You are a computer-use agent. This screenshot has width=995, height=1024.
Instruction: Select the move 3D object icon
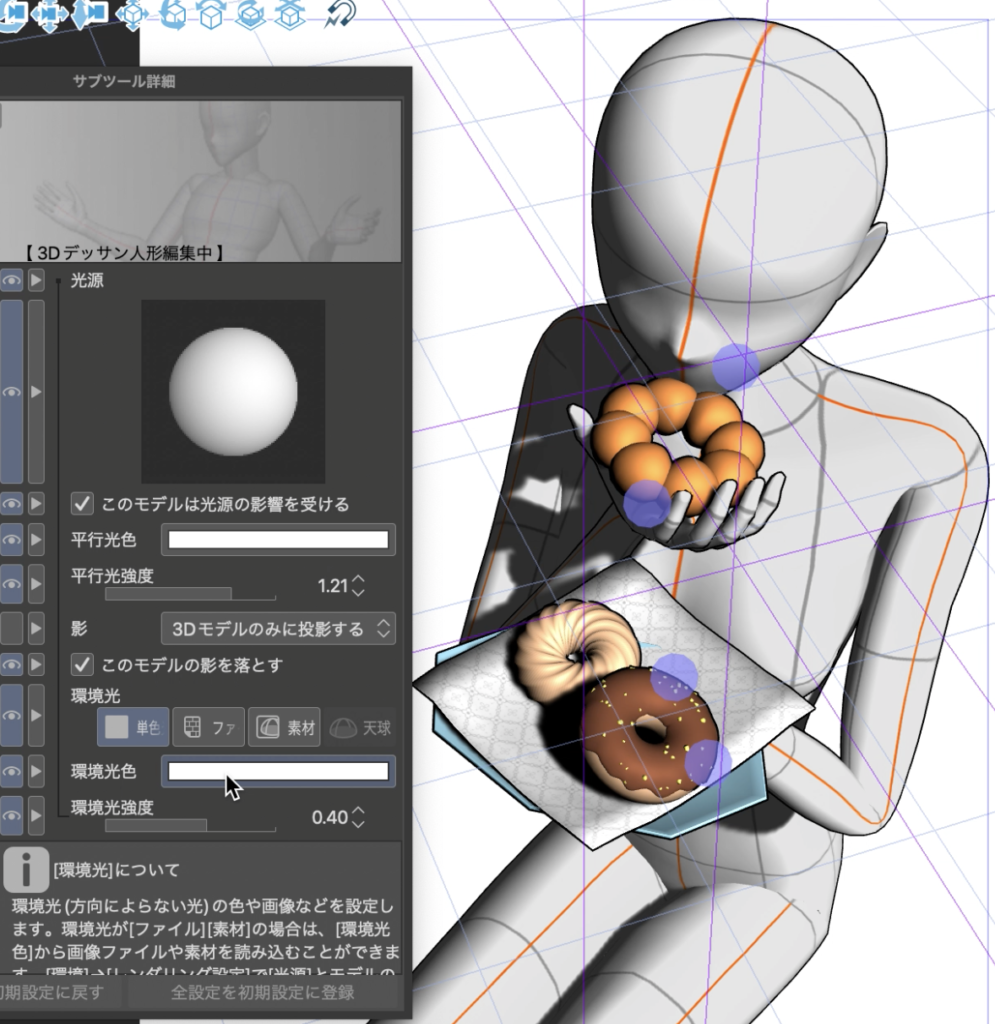pos(132,14)
